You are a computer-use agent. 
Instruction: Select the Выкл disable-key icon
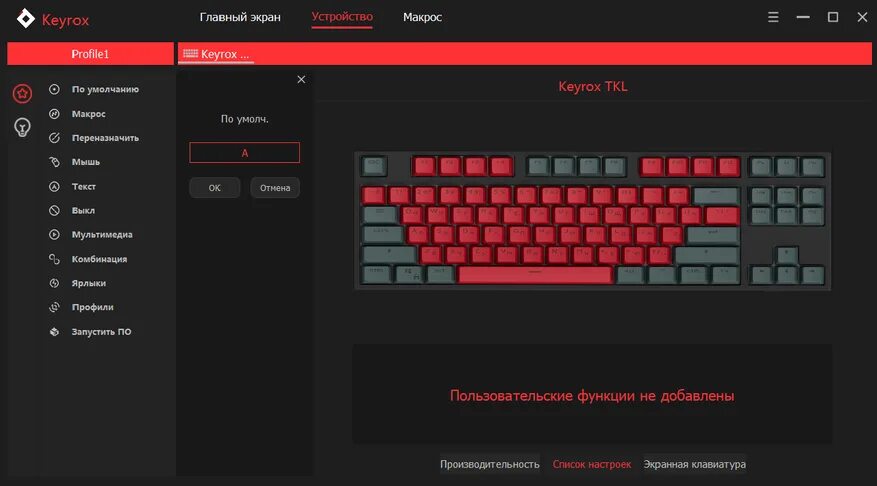click(x=54, y=210)
